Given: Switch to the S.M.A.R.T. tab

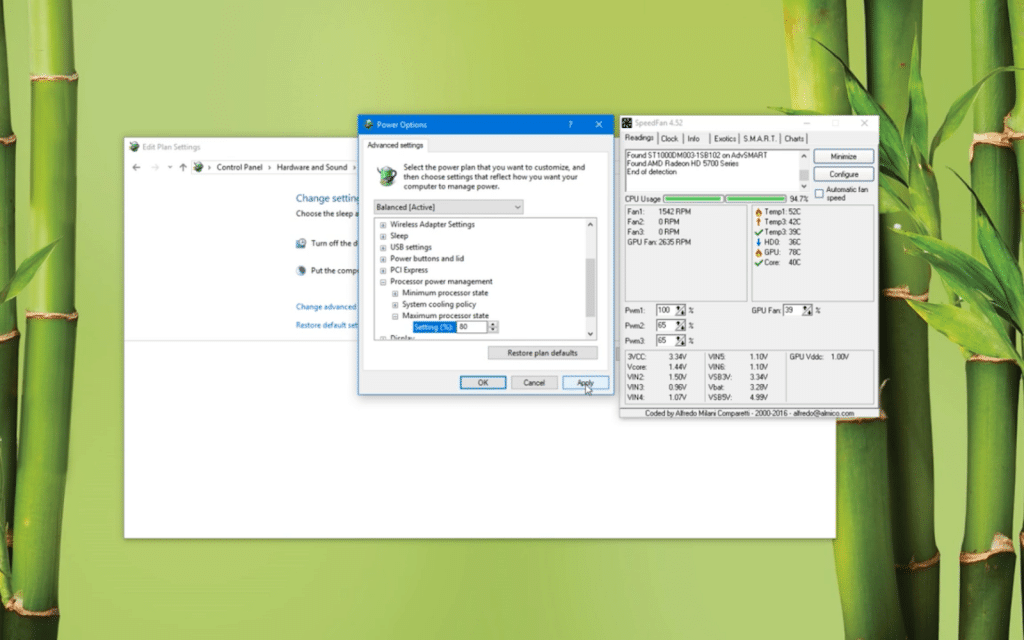Looking at the screenshot, I should pos(760,139).
